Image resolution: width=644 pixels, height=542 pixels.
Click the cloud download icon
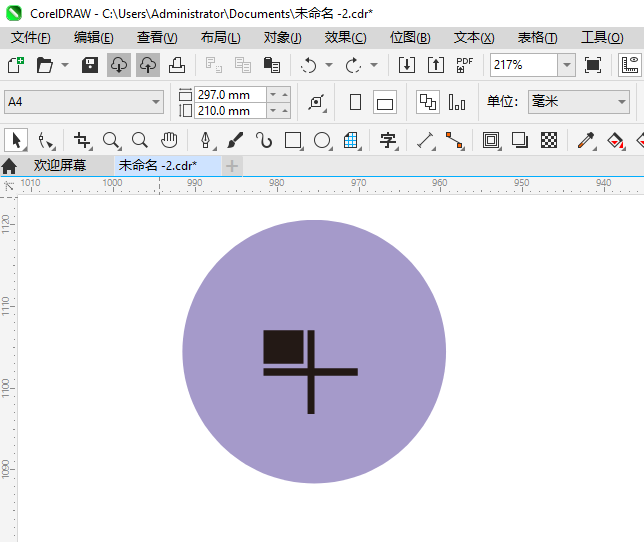[x=119, y=65]
